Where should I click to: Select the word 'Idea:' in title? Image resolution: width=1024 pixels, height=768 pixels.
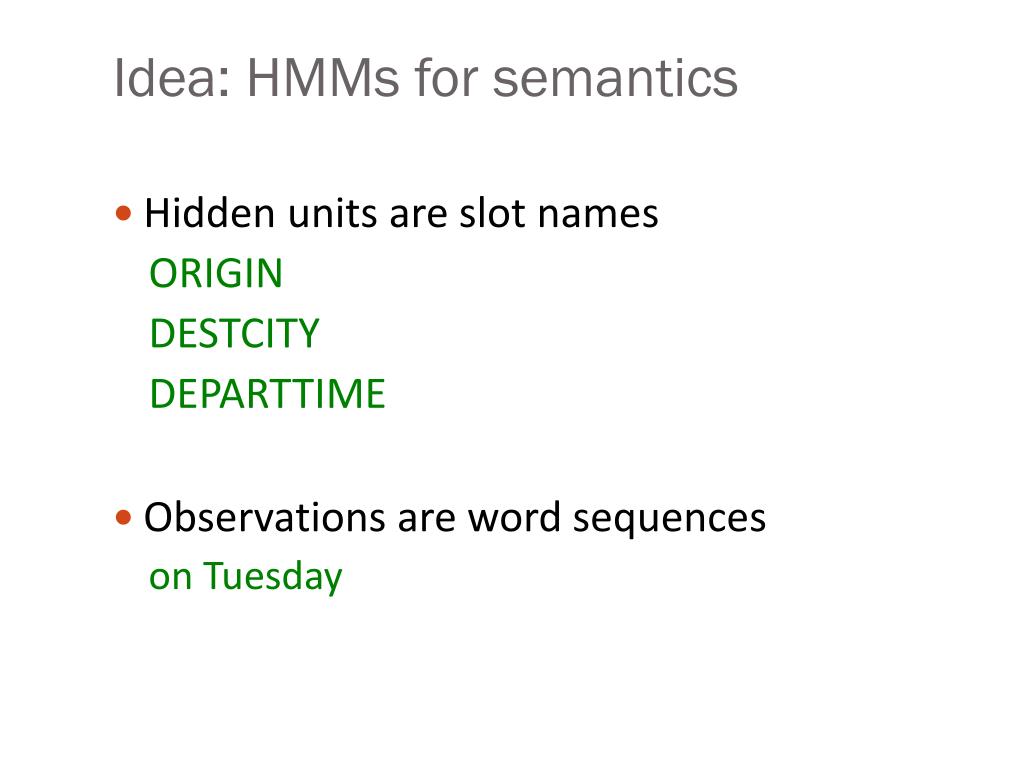172,78
